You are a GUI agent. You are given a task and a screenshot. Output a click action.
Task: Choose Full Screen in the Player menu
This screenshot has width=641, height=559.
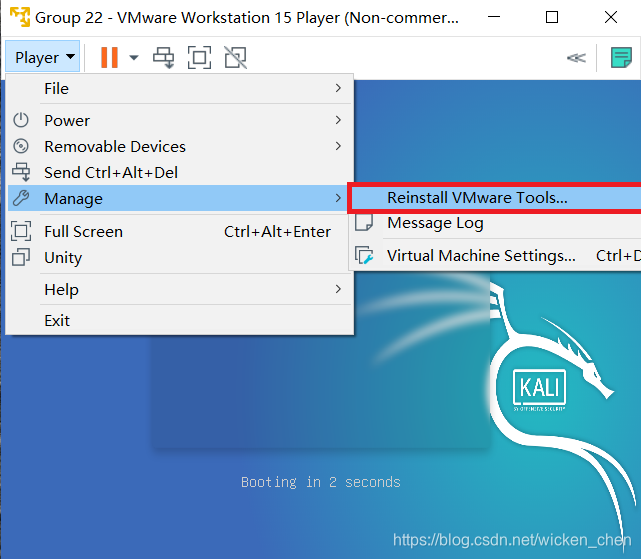[x=180, y=231]
